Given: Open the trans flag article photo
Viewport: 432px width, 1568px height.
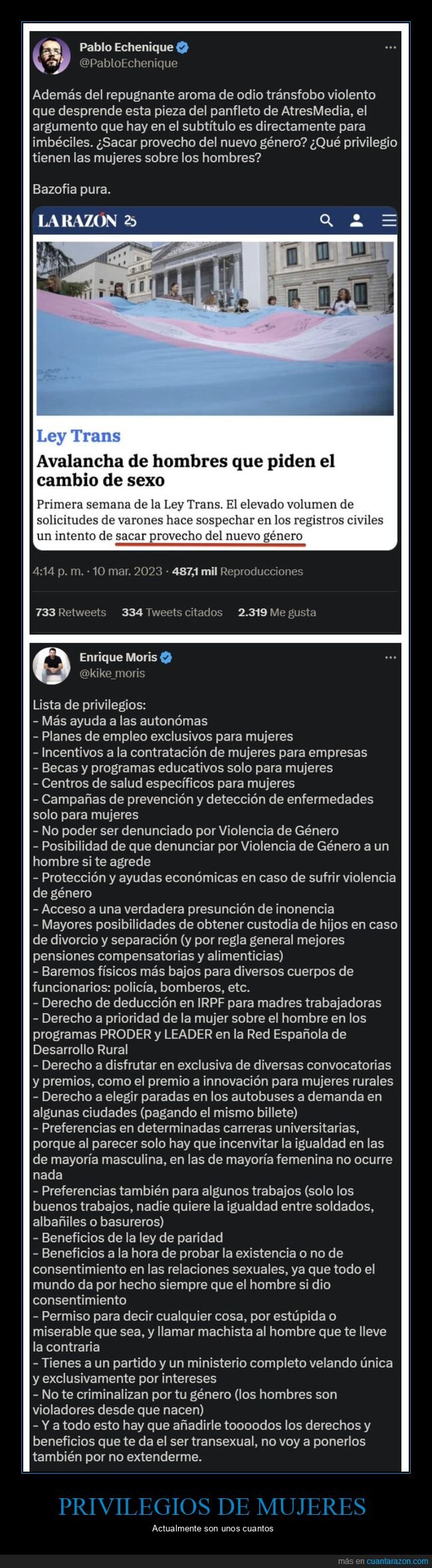Looking at the screenshot, I should click(215, 326).
